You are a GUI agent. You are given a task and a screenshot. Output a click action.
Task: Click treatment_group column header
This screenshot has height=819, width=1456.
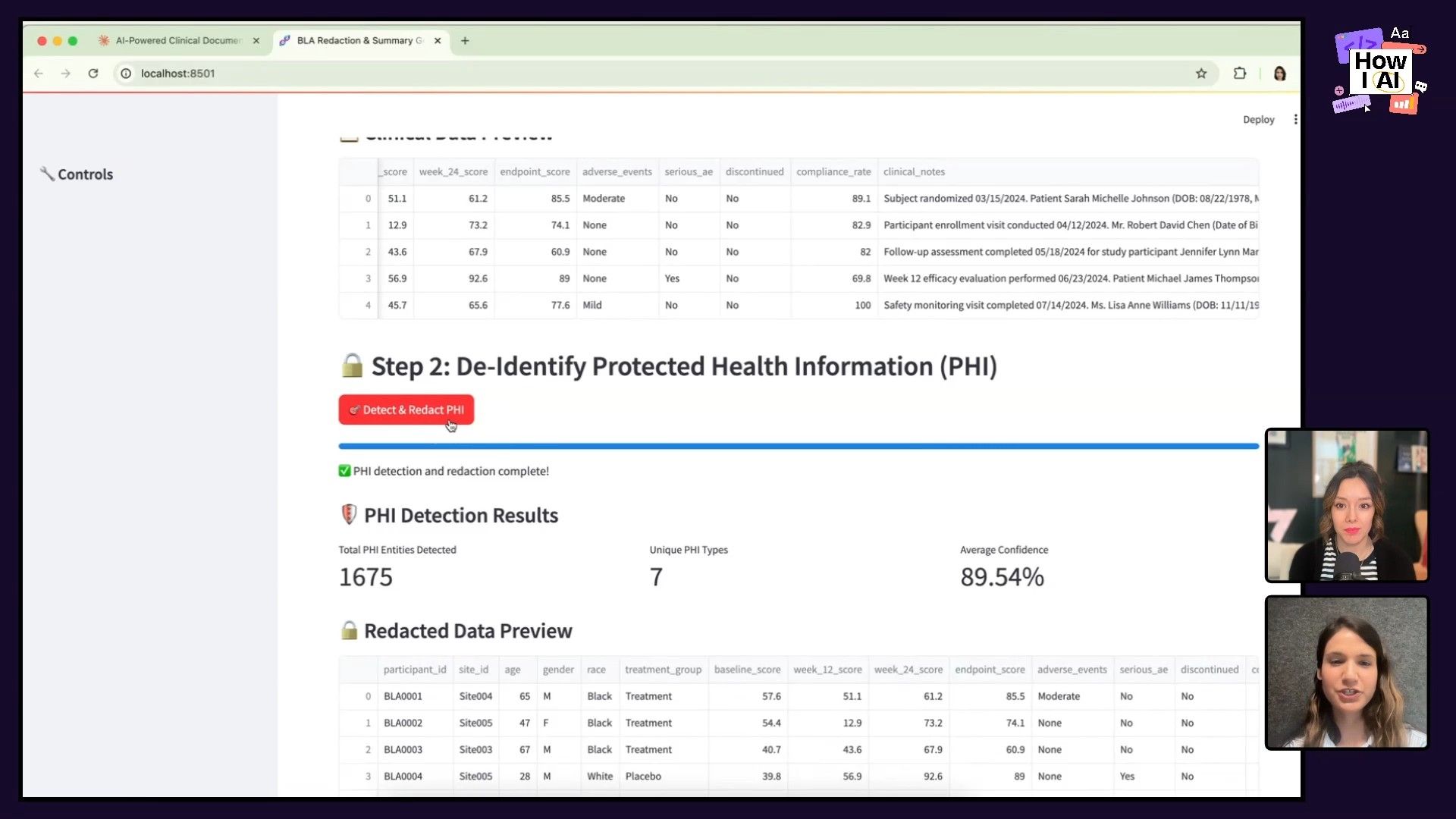click(x=664, y=670)
